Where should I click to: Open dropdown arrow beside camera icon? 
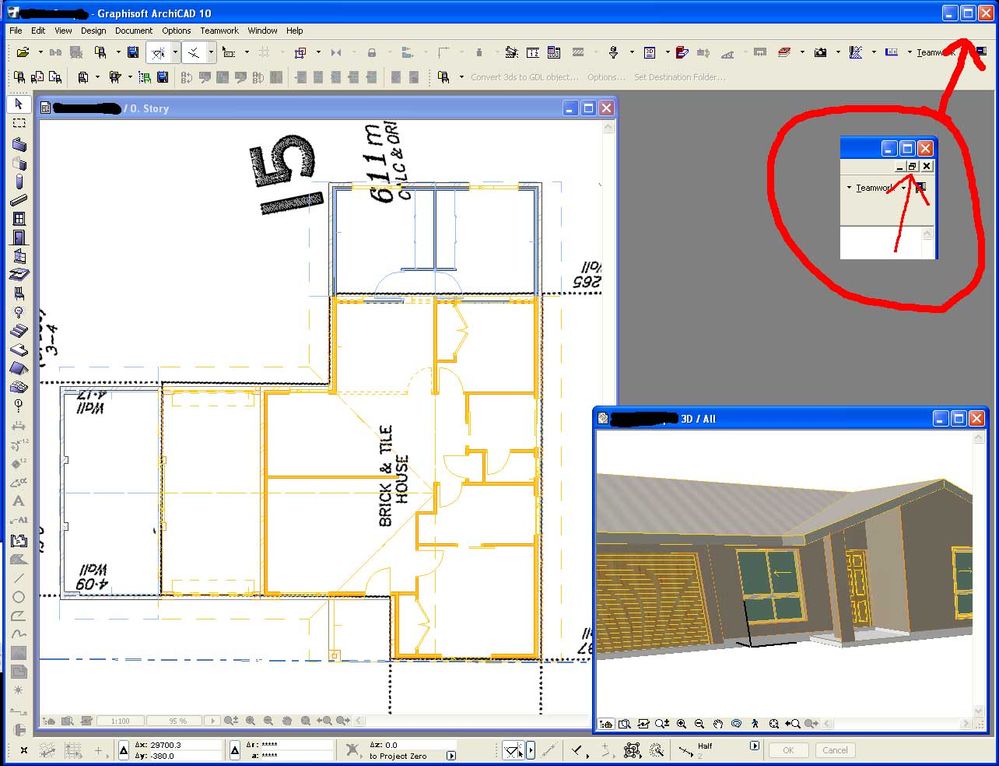[838, 52]
